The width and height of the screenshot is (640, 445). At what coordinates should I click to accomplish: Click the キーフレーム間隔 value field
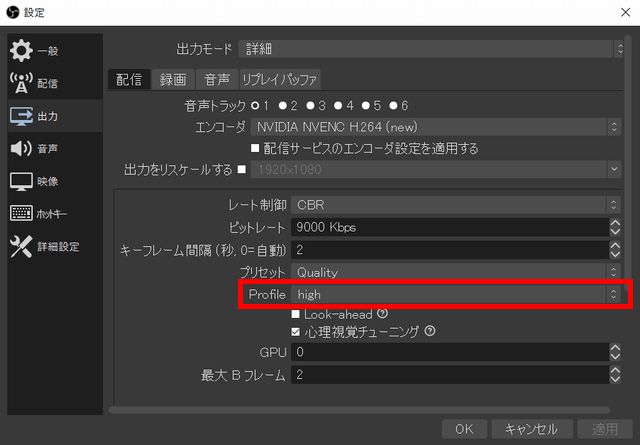[x=450, y=249]
